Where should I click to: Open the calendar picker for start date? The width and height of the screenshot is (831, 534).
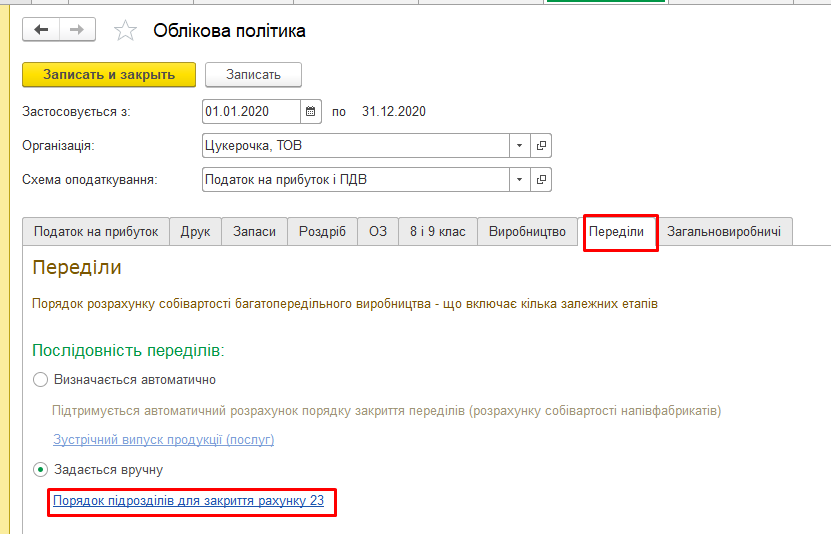[x=311, y=111]
